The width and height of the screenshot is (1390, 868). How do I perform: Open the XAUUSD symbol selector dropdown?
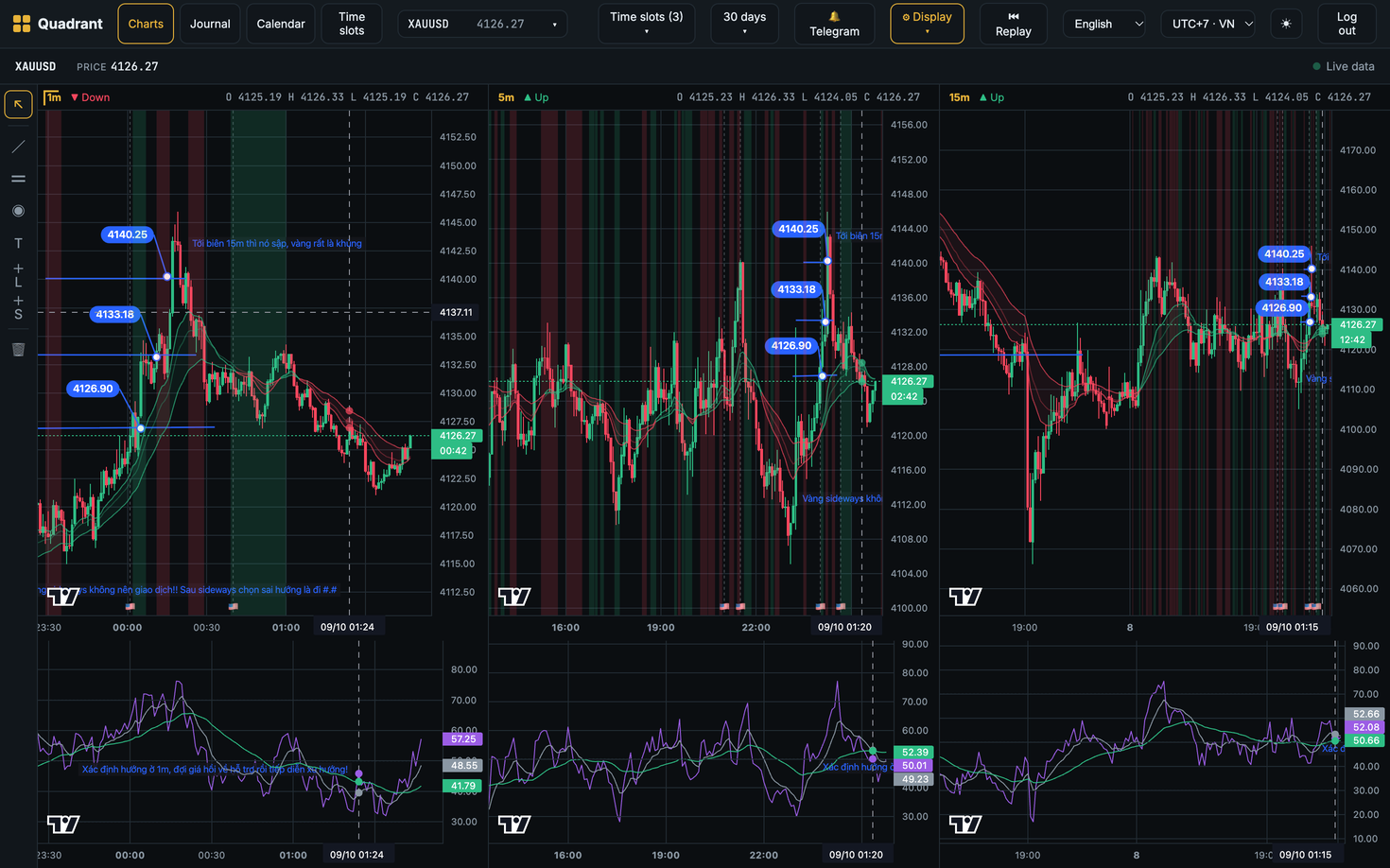[482, 24]
